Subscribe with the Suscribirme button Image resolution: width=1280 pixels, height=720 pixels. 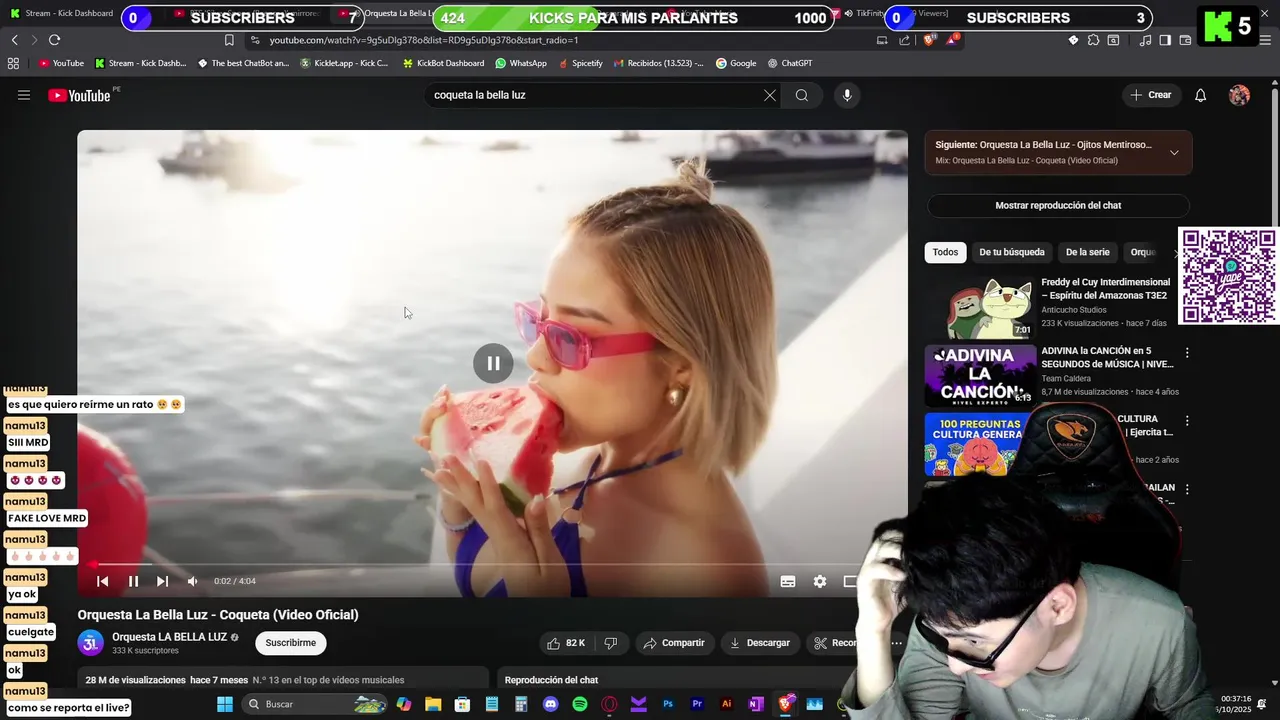click(291, 643)
